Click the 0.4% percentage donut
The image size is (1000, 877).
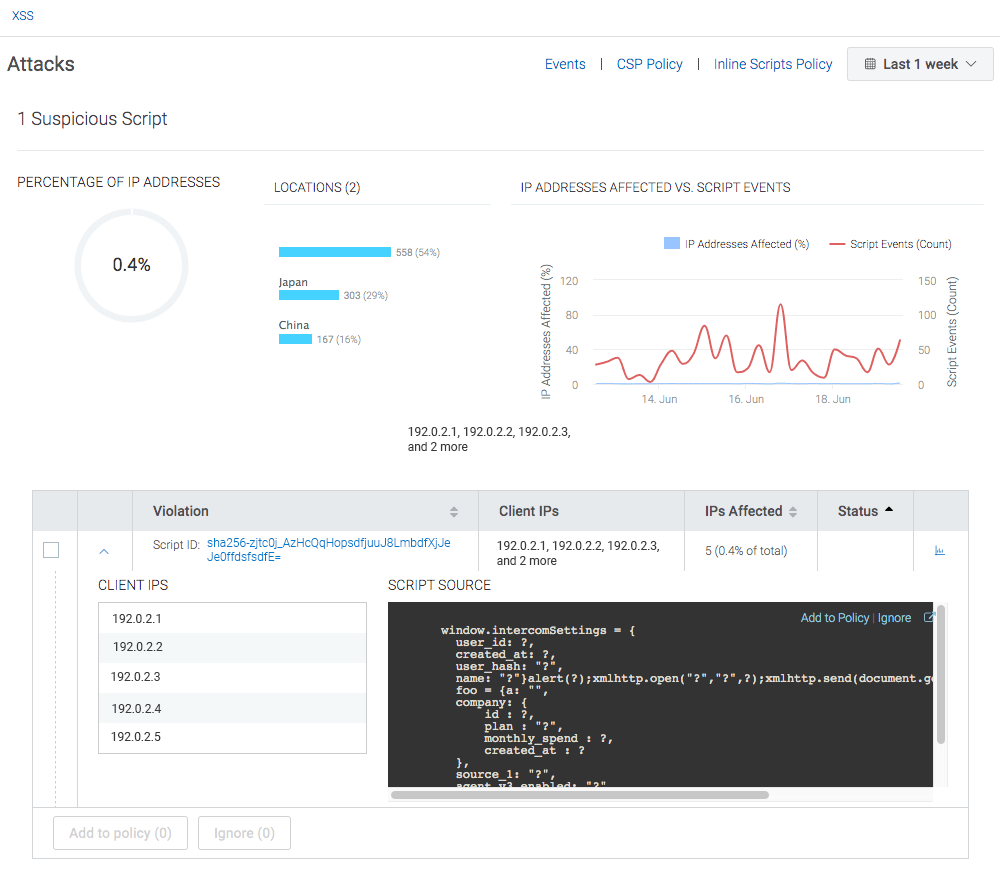131,265
